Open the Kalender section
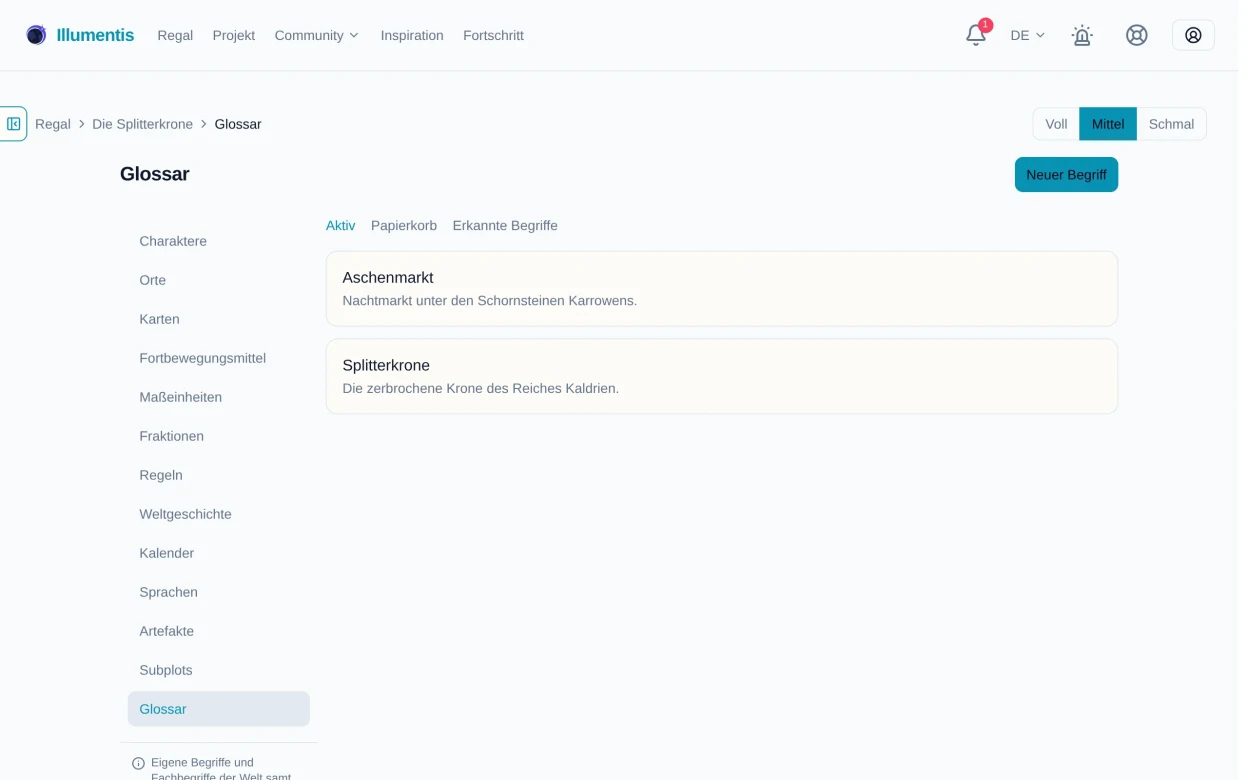This screenshot has height=780, width=1248. click(219, 553)
